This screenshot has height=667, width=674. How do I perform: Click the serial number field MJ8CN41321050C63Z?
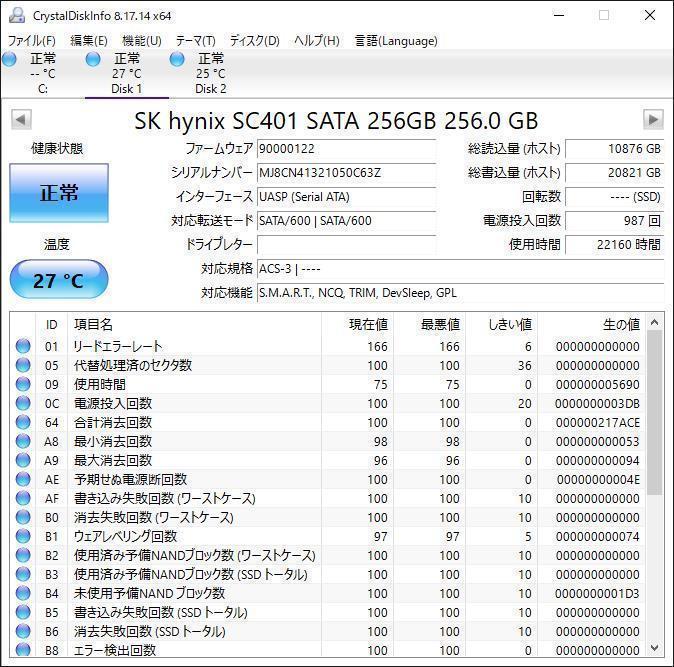pyautogui.click(x=346, y=173)
